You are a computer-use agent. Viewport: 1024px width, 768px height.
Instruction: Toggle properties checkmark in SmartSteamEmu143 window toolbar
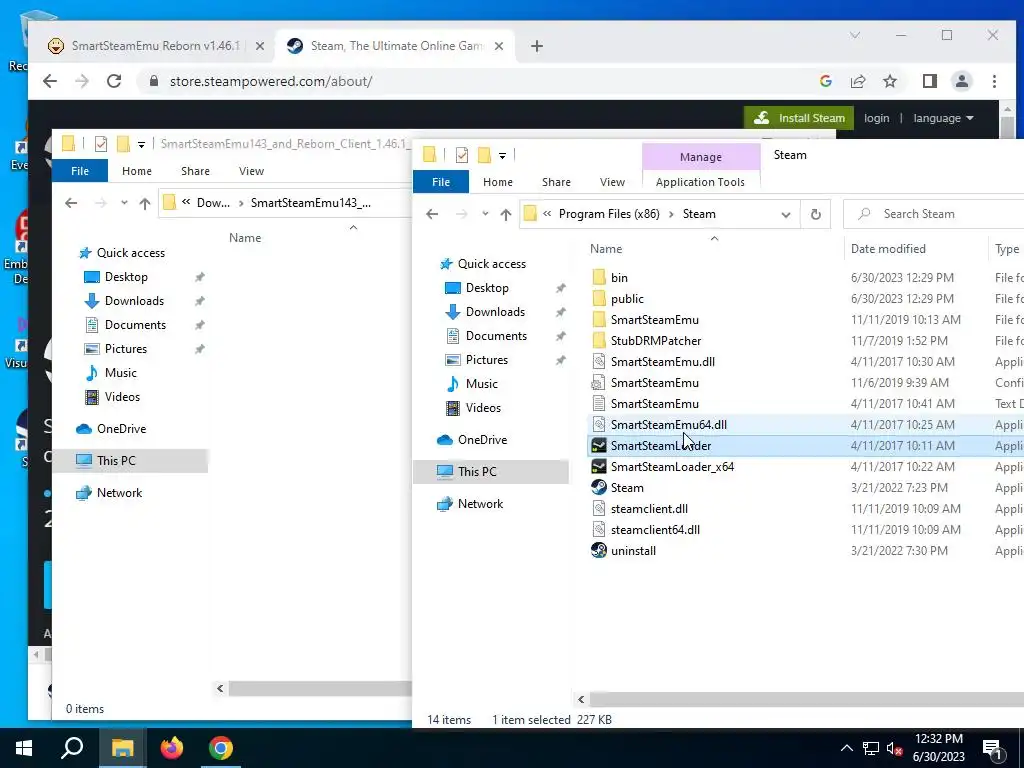pos(101,144)
